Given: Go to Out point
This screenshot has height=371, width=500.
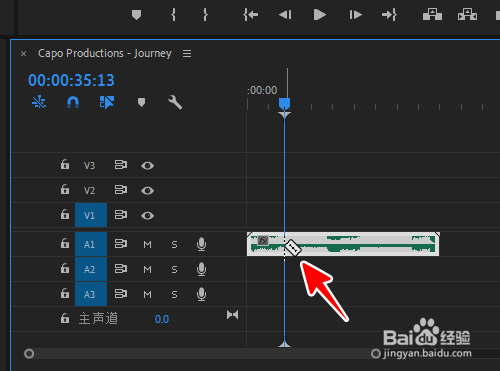Looking at the screenshot, I should click(389, 15).
